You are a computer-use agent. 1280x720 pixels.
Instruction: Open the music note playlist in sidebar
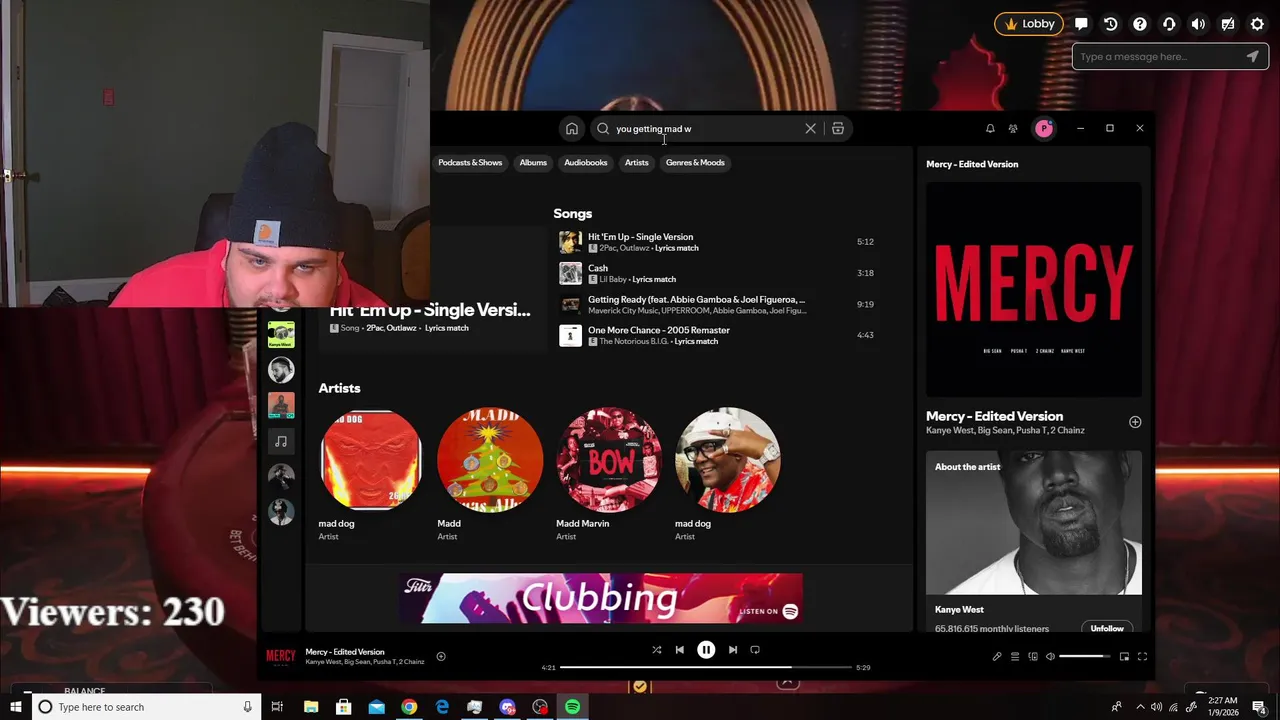pyautogui.click(x=281, y=441)
